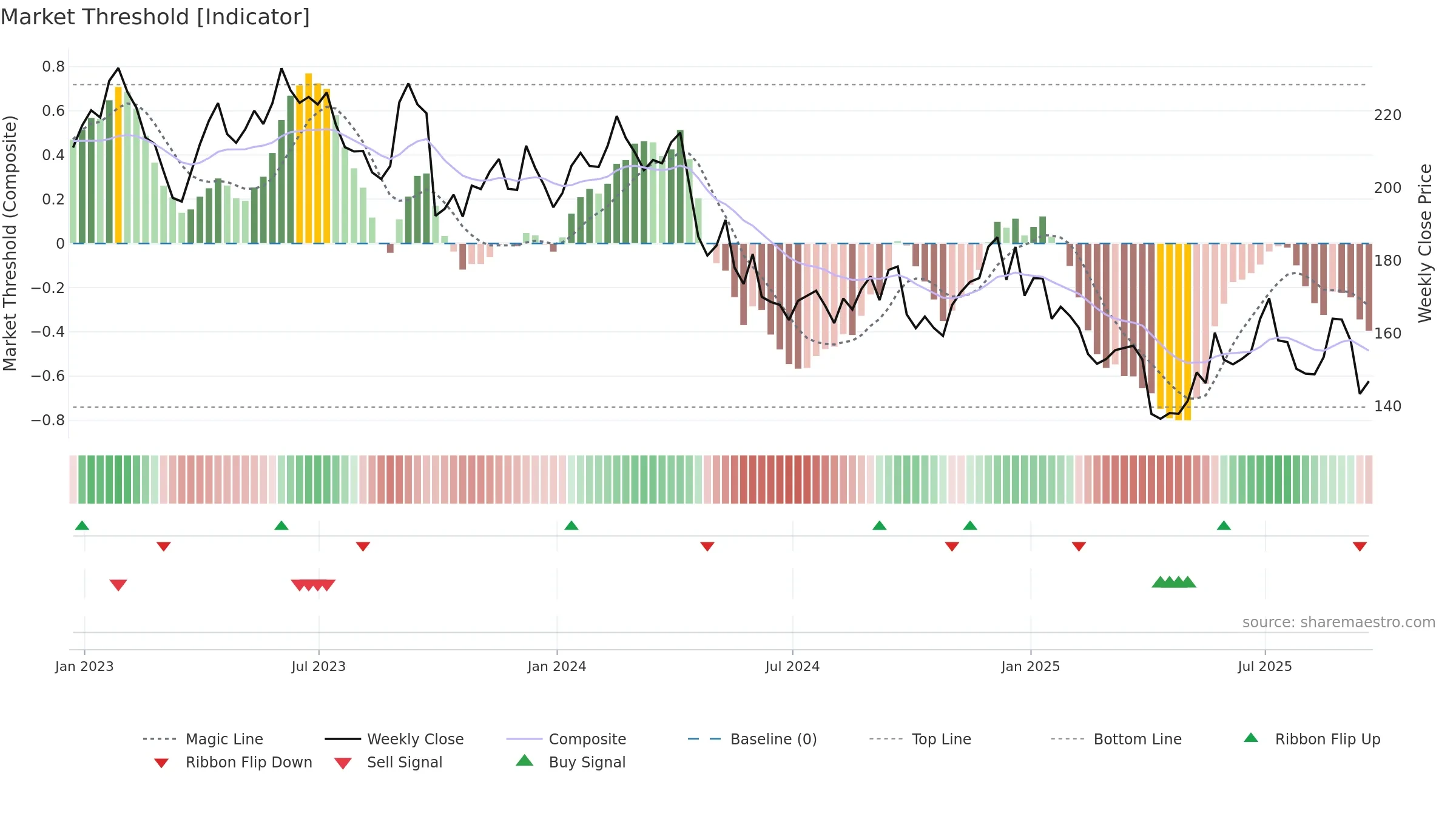
Task: Toggle the Ribbon Flip Down legend entry
Action: (x=233, y=762)
